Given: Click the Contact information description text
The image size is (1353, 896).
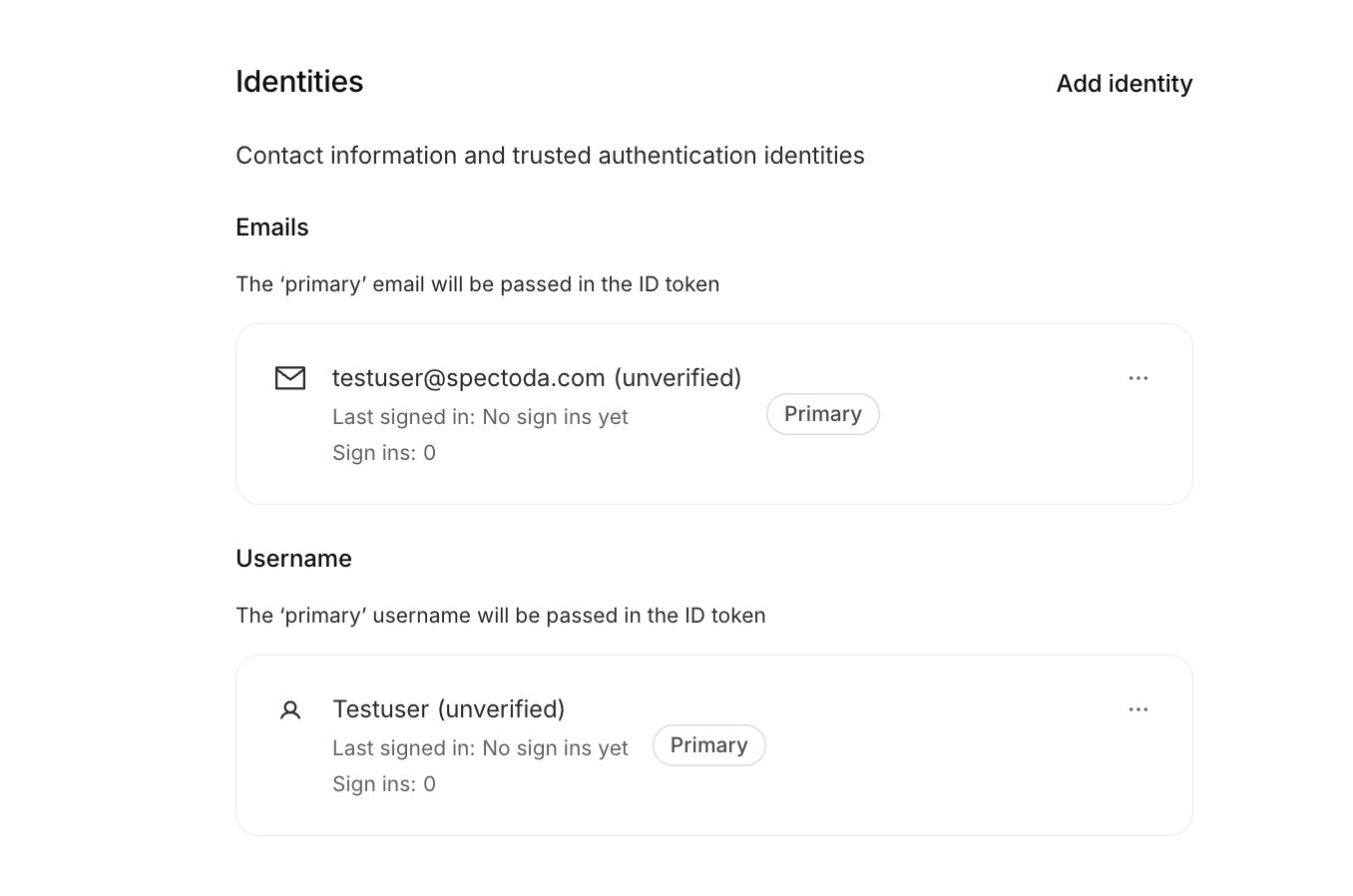Looking at the screenshot, I should (x=550, y=156).
